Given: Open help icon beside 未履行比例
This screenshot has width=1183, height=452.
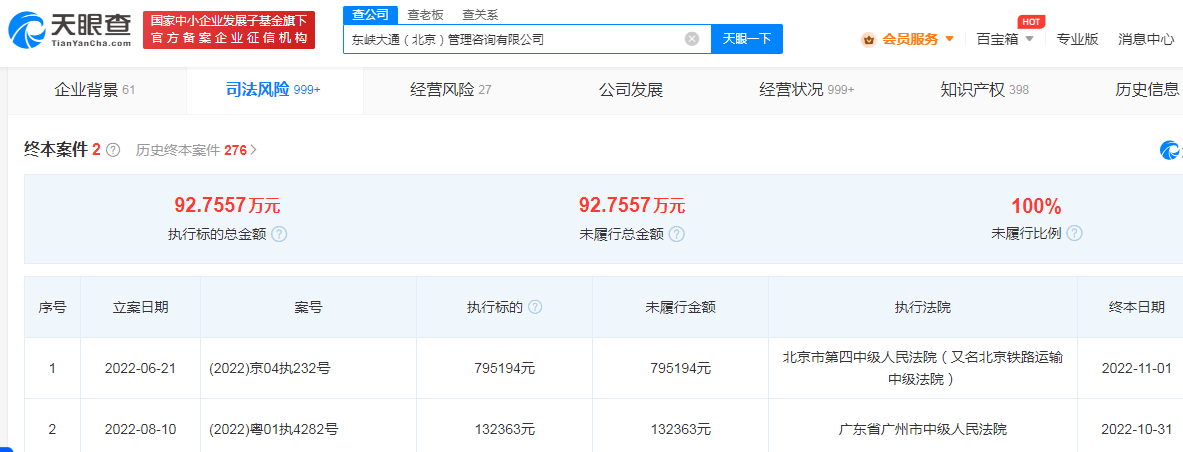Looking at the screenshot, I should (1074, 233).
